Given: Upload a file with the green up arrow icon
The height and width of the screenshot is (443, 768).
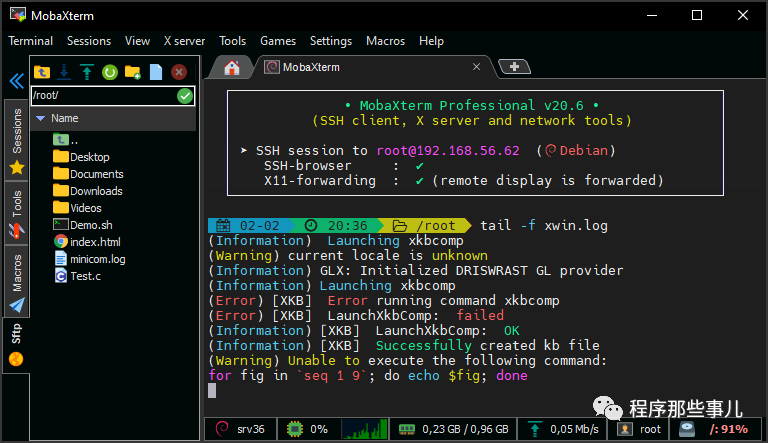Looking at the screenshot, I should tap(87, 72).
